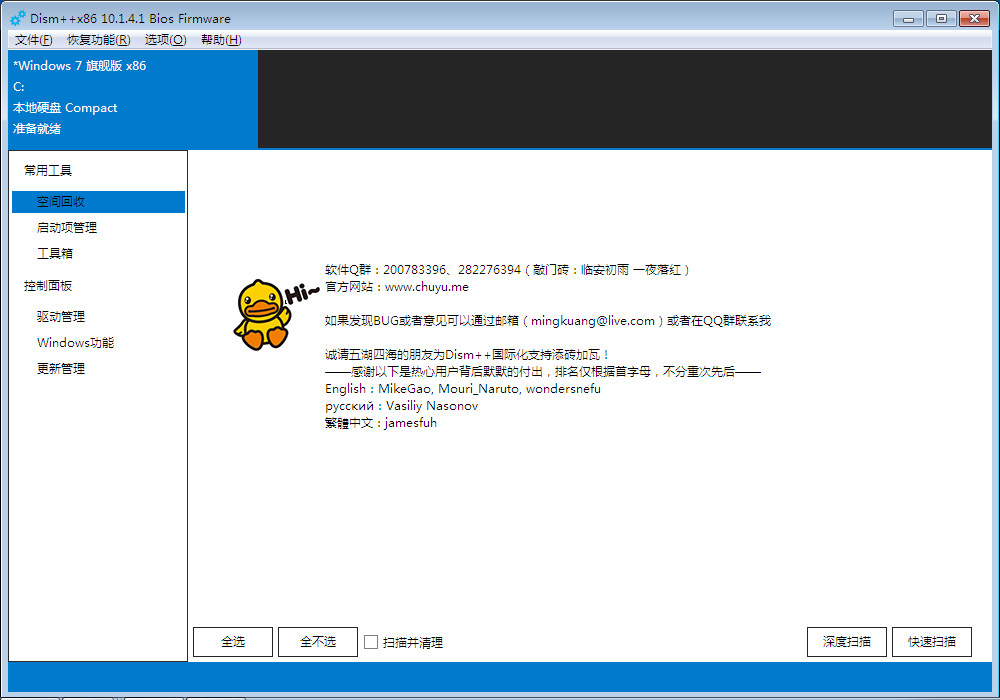Open the 文件(F) menu
1000x700 pixels.
coord(33,40)
